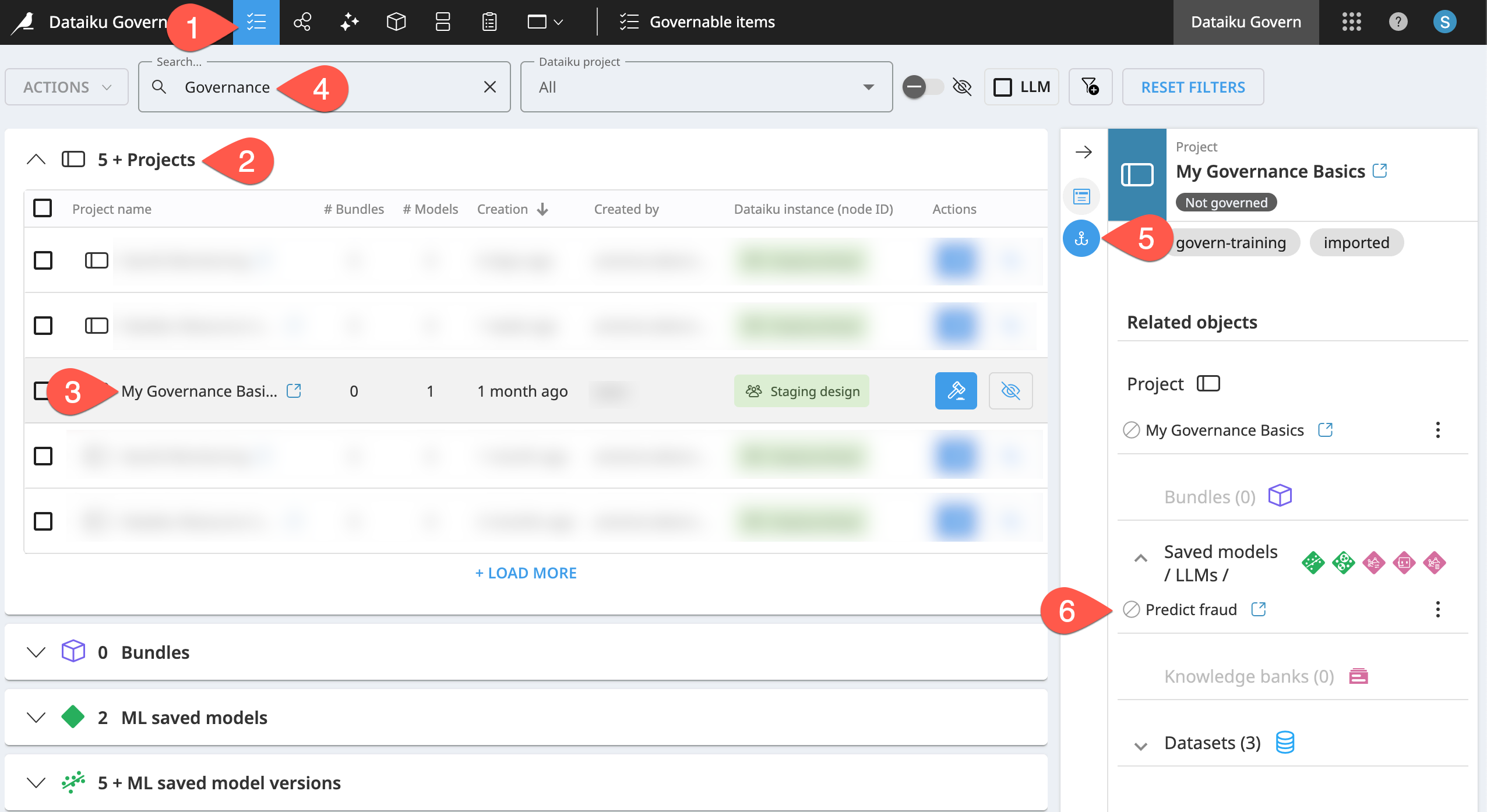Click RESET FILTERS

tap(1193, 87)
